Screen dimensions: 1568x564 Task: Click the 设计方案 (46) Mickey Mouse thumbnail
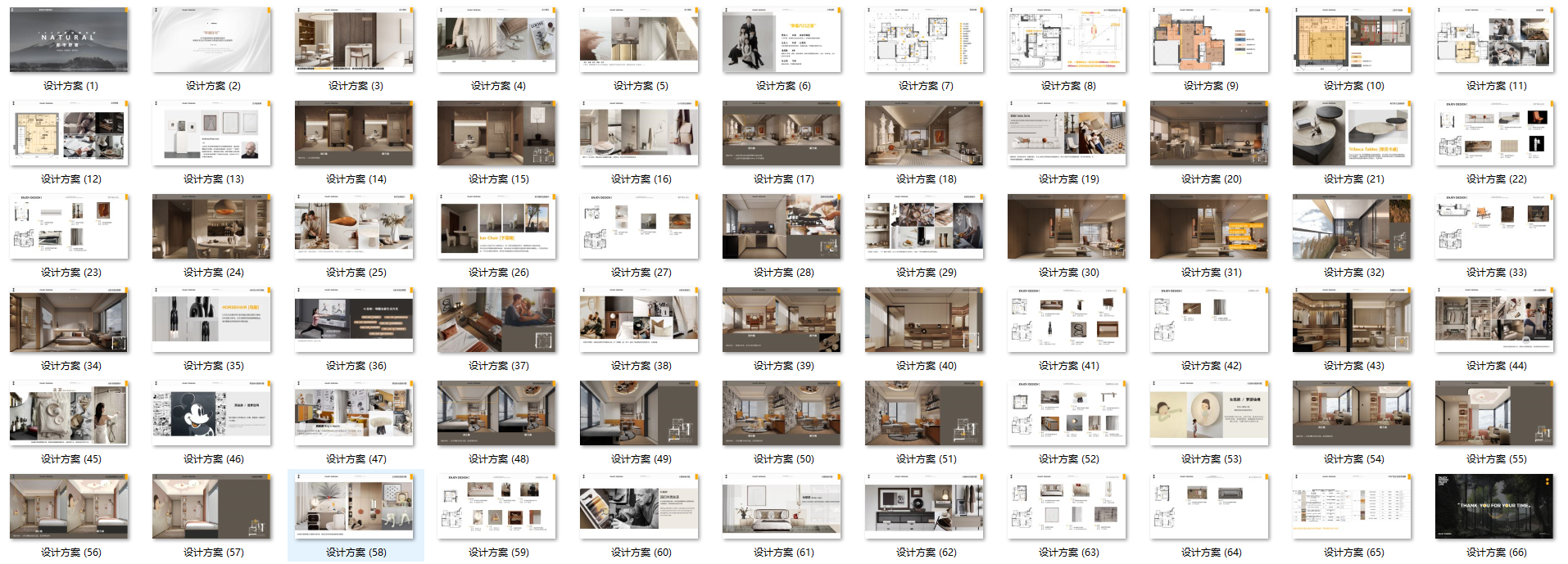coord(211,413)
